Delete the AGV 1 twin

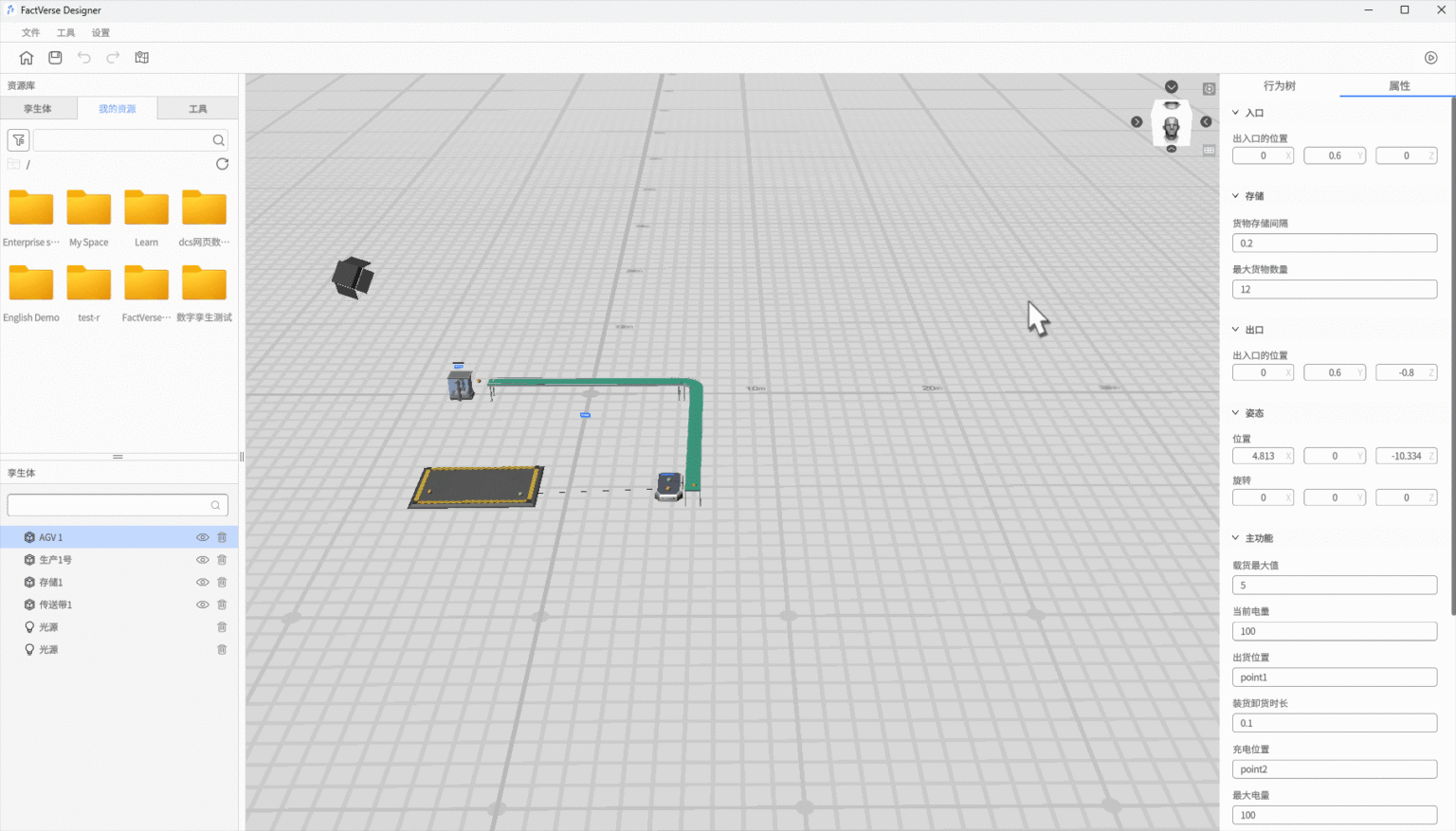coord(222,537)
